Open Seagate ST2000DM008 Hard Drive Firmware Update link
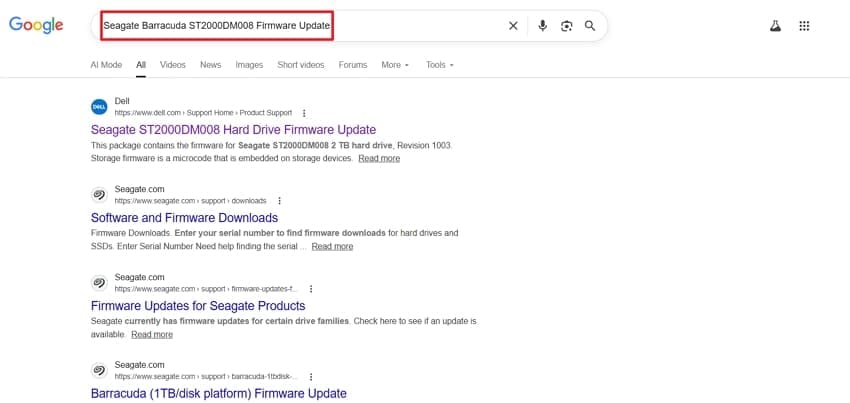The height and width of the screenshot is (403, 850). pyautogui.click(x=233, y=130)
